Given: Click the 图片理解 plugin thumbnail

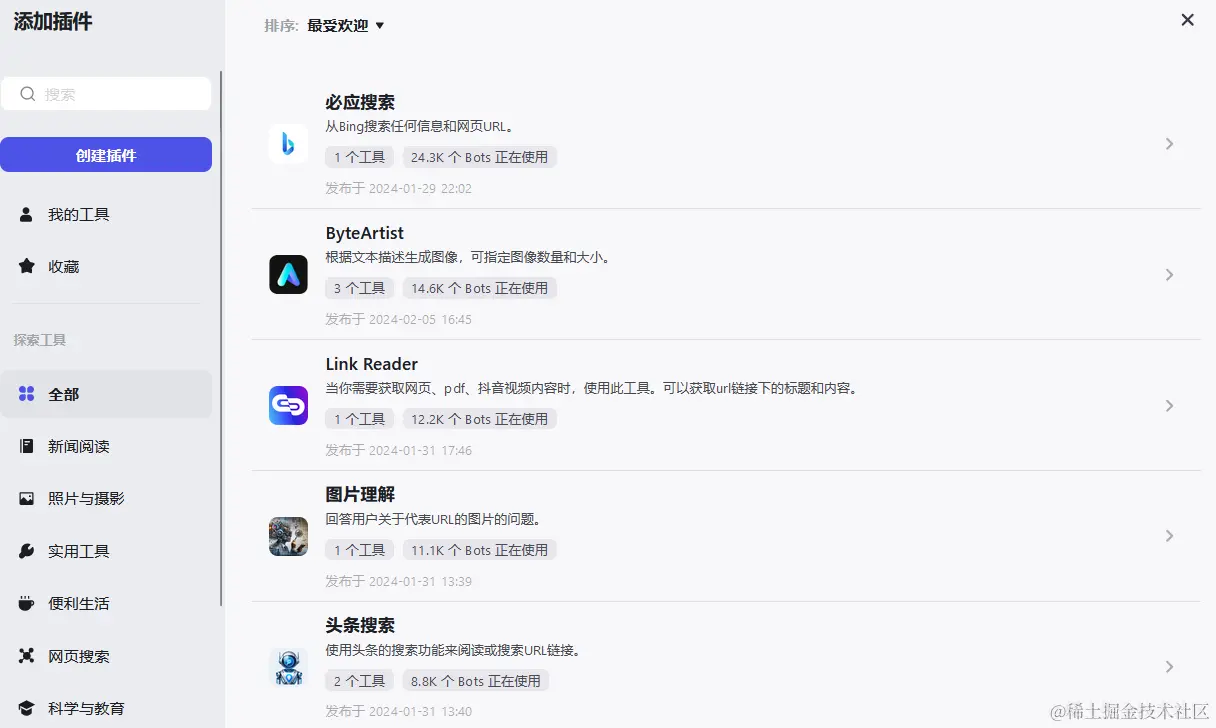Looking at the screenshot, I should pos(288,536).
